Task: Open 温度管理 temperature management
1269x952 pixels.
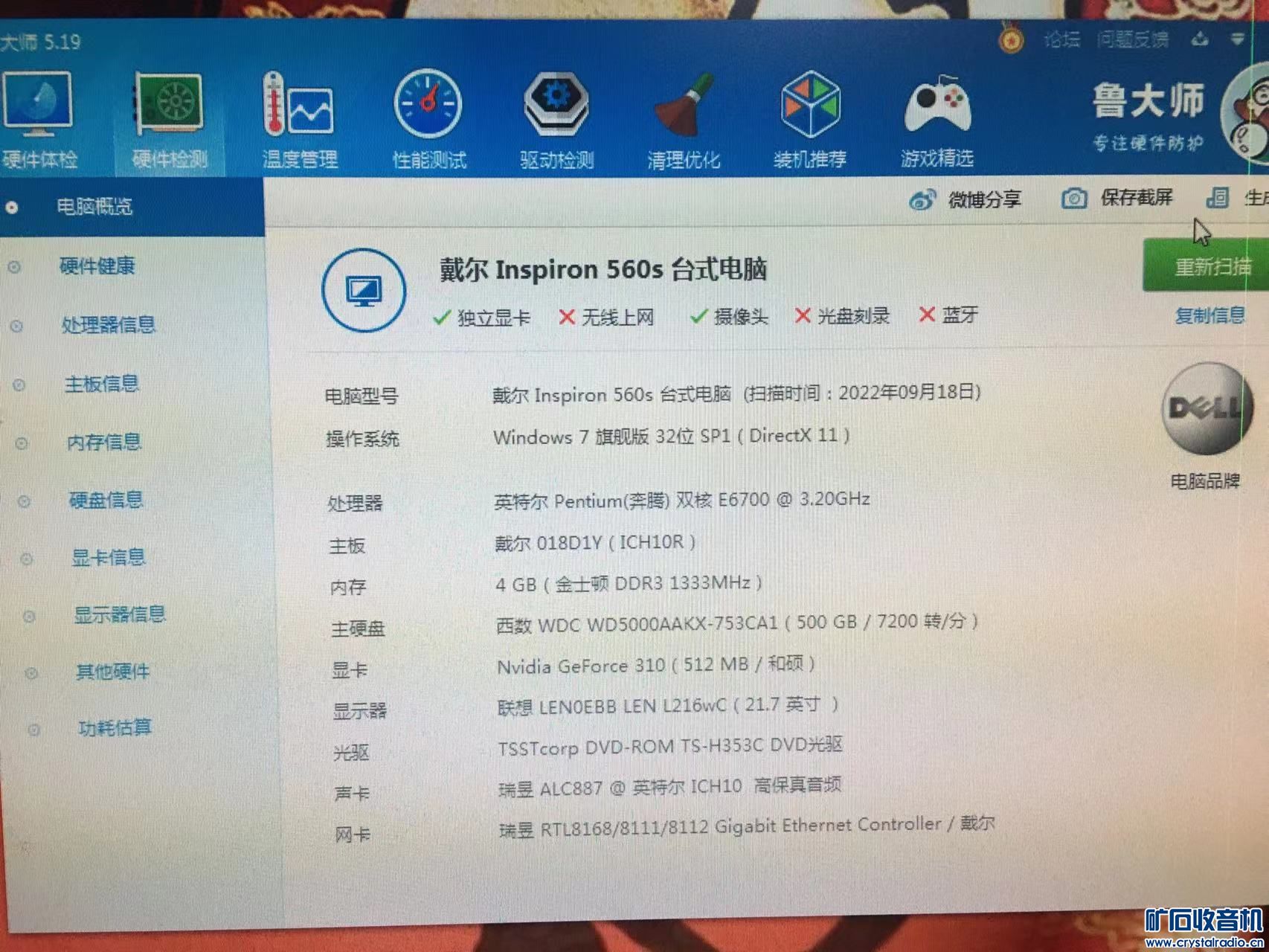Action: coord(300,120)
